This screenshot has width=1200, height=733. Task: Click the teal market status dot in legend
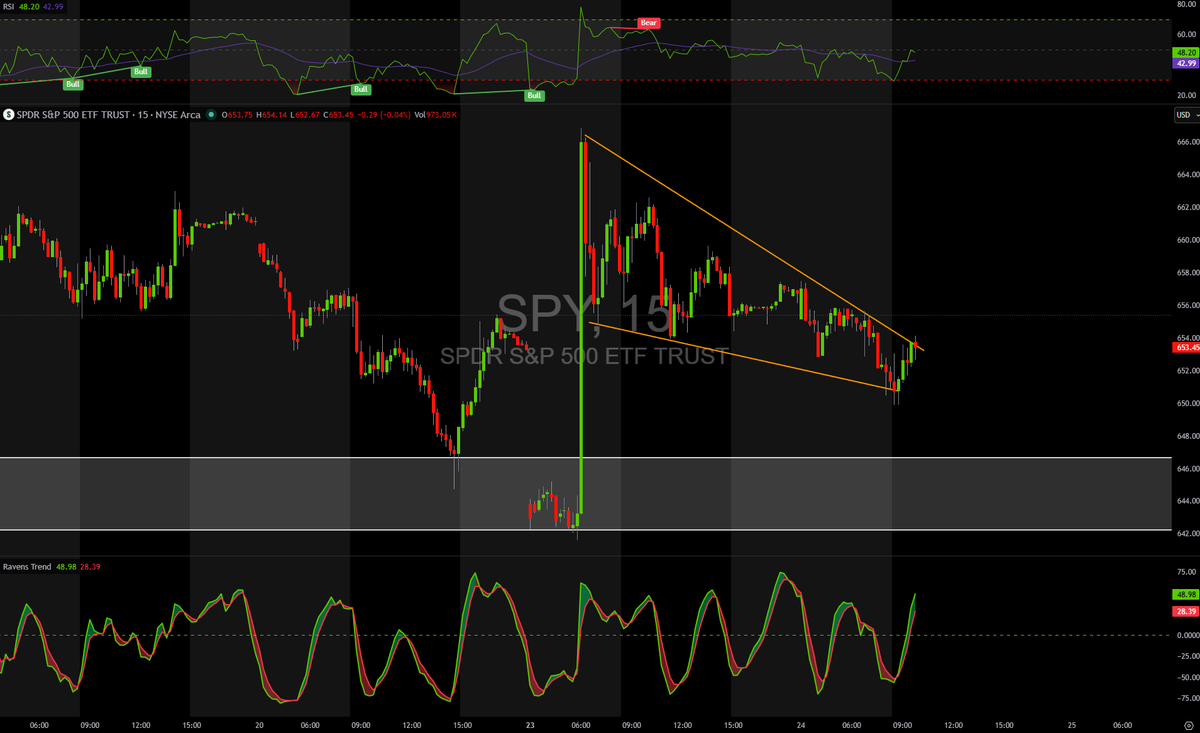tap(211, 114)
